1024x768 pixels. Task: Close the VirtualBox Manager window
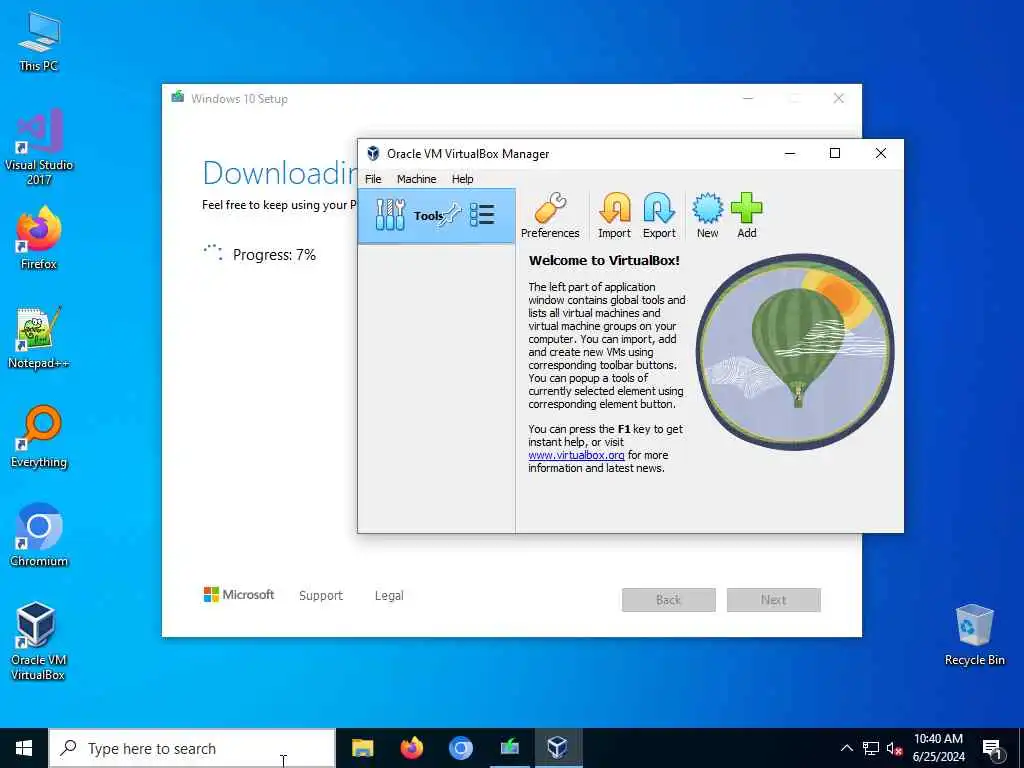click(x=880, y=153)
